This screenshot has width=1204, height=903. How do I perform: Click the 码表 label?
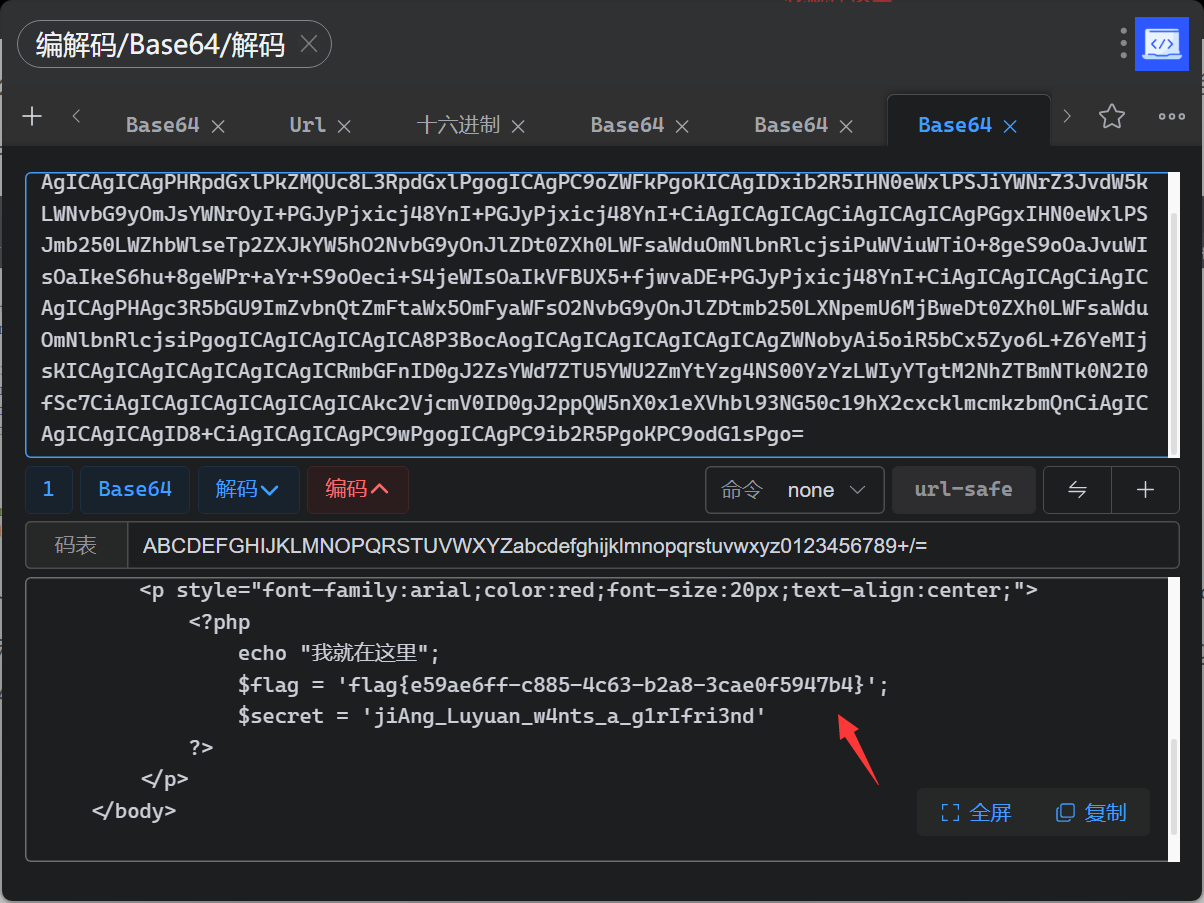click(76, 546)
